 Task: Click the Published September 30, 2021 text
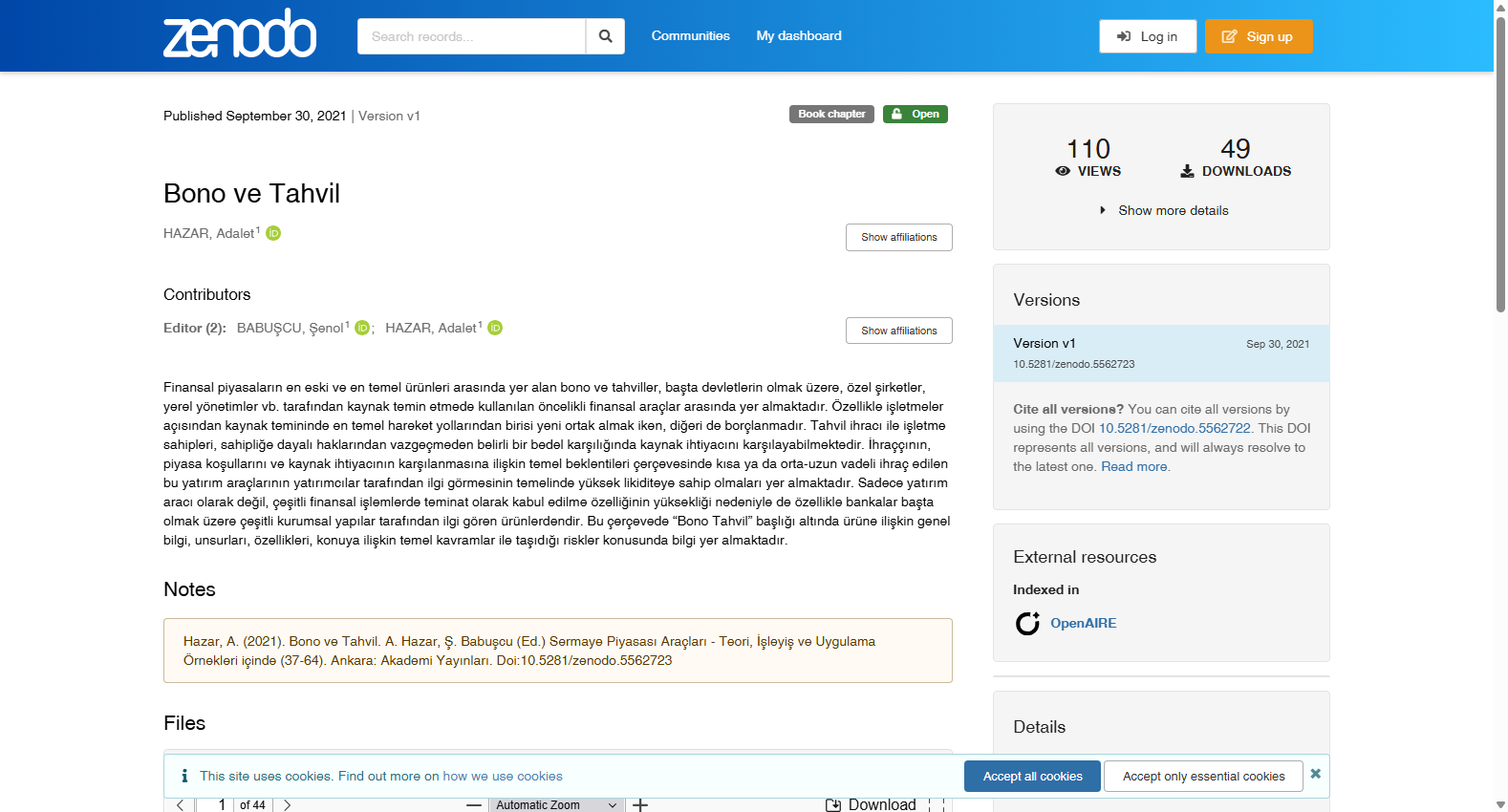255,116
